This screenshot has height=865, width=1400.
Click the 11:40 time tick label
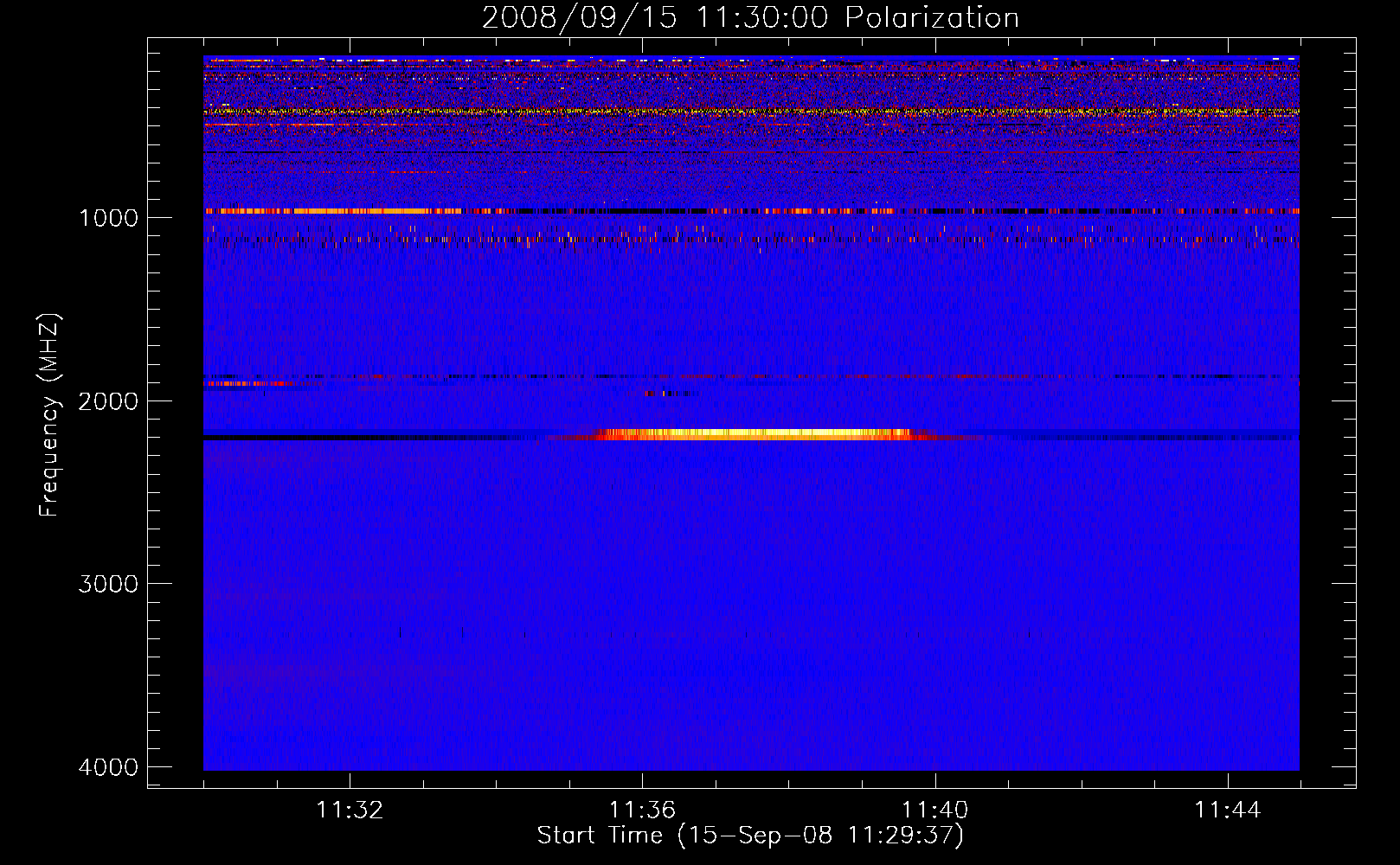(934, 810)
